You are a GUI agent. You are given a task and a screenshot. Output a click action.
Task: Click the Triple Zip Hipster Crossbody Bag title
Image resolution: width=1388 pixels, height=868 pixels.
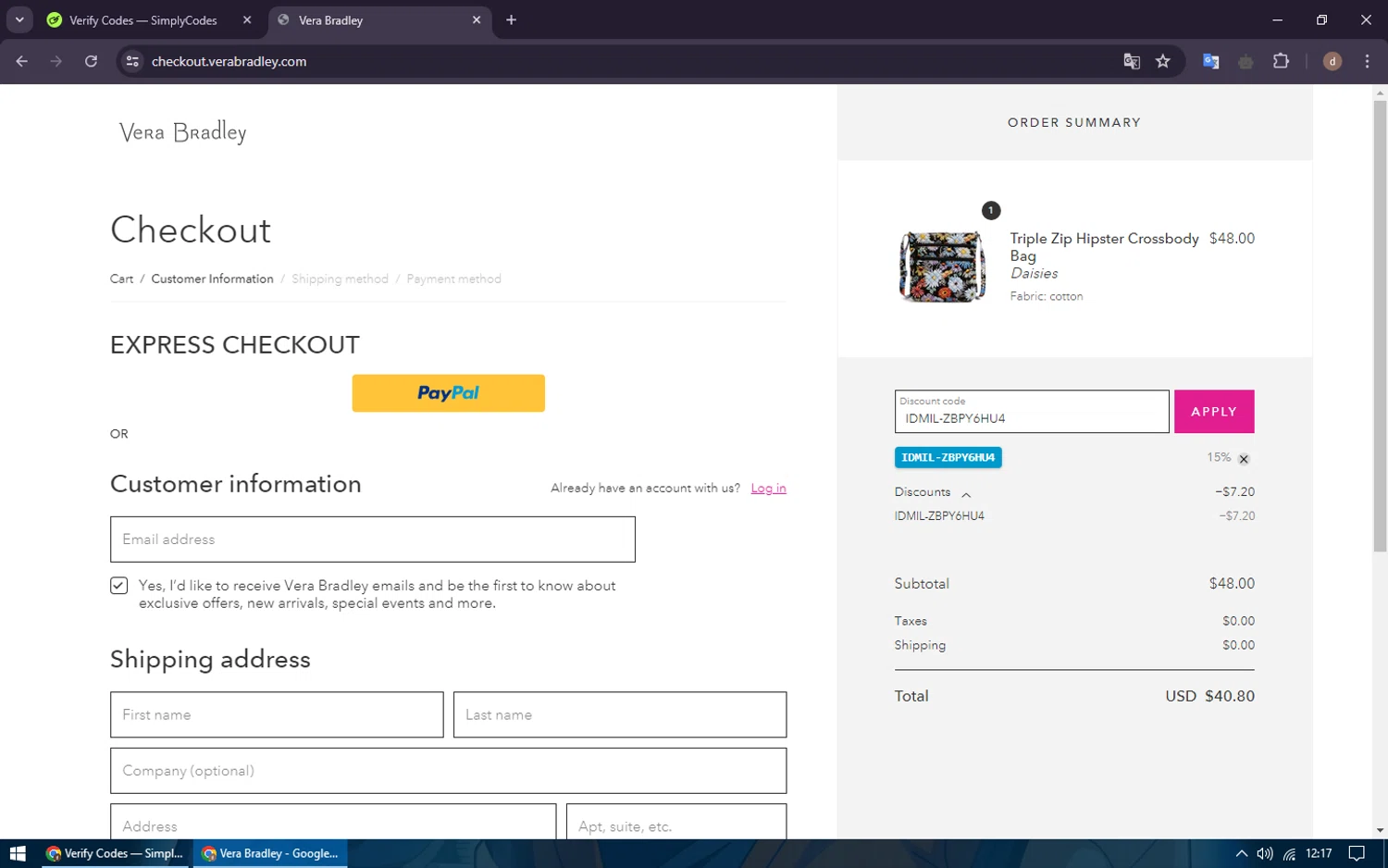[1104, 247]
